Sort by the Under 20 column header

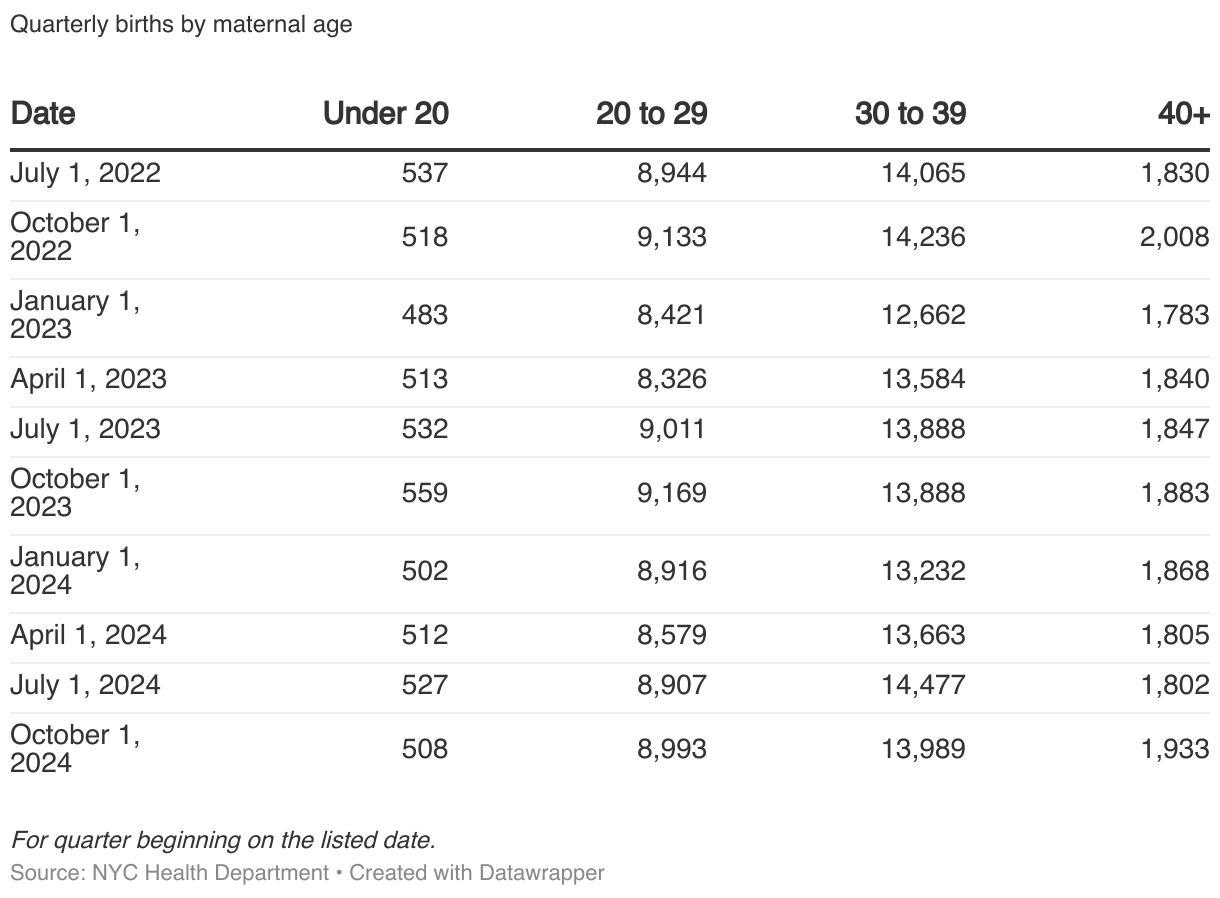(x=385, y=114)
